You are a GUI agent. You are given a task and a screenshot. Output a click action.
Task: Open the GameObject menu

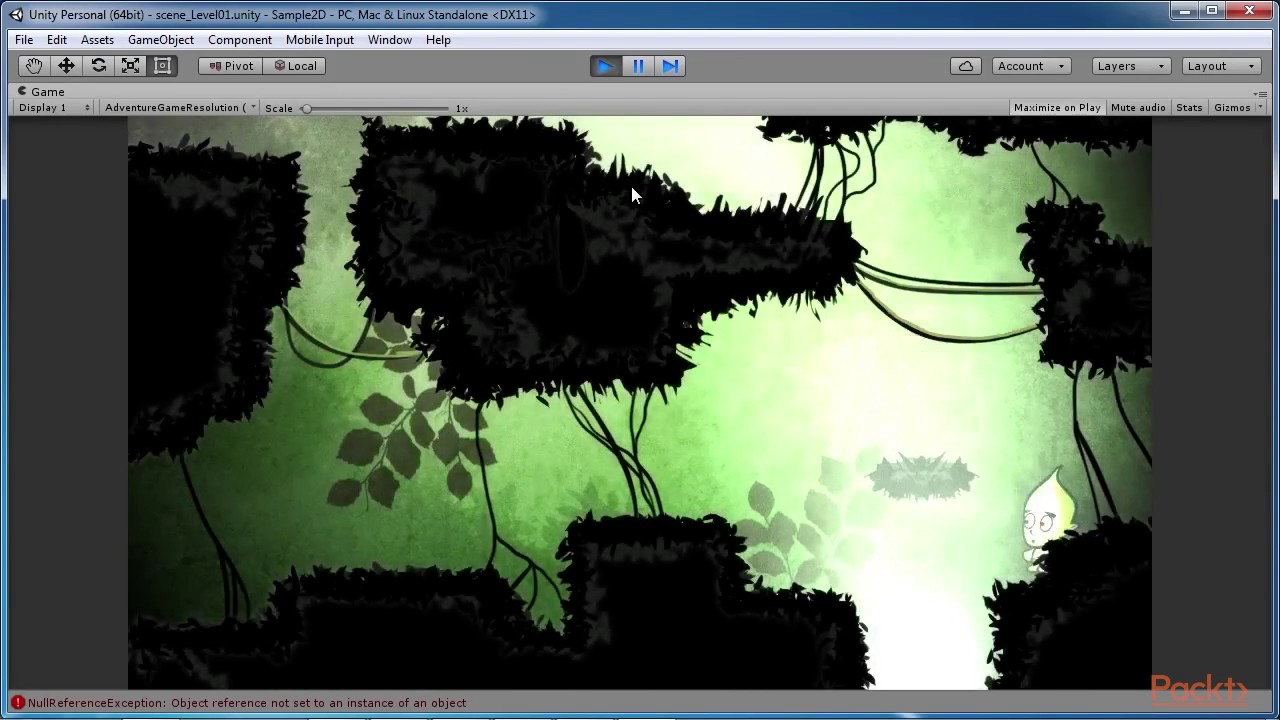(x=161, y=40)
